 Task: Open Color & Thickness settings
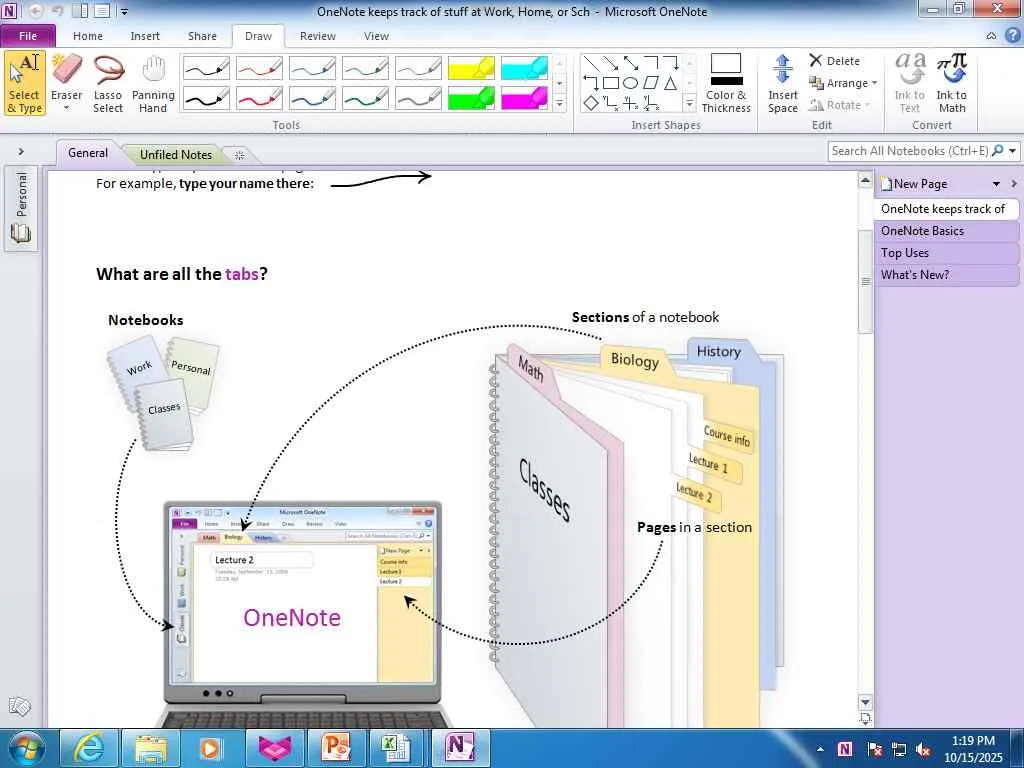(726, 84)
